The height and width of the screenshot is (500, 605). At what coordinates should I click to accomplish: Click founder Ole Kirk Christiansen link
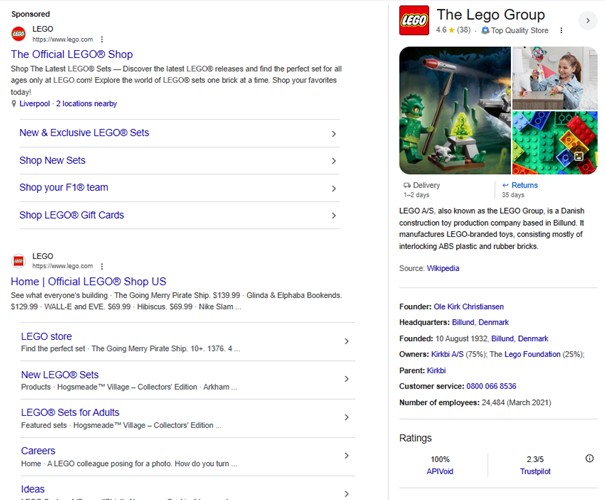click(x=468, y=307)
